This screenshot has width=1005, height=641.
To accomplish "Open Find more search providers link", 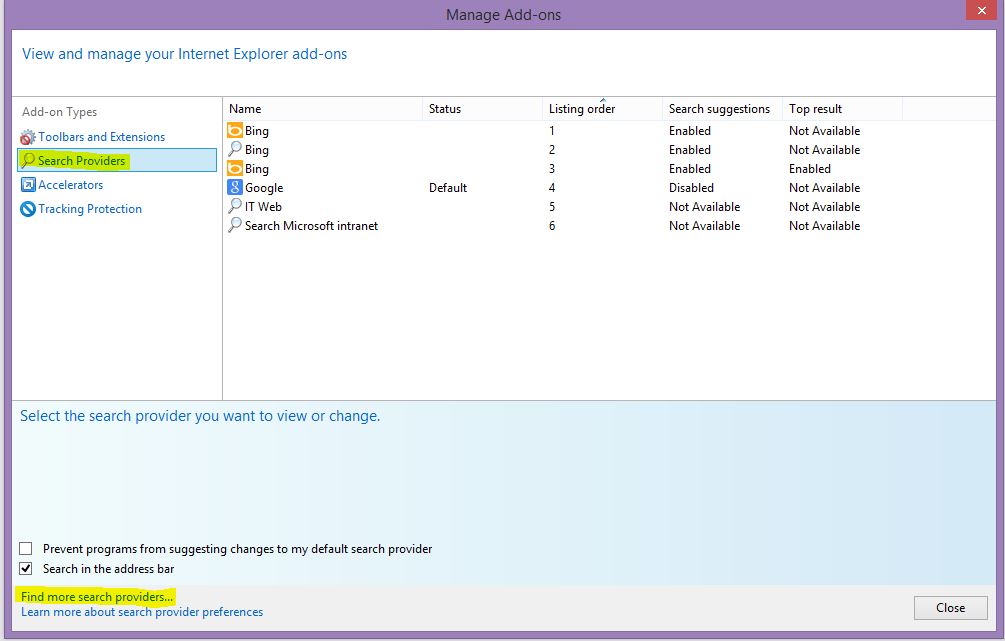I will coord(97,597).
